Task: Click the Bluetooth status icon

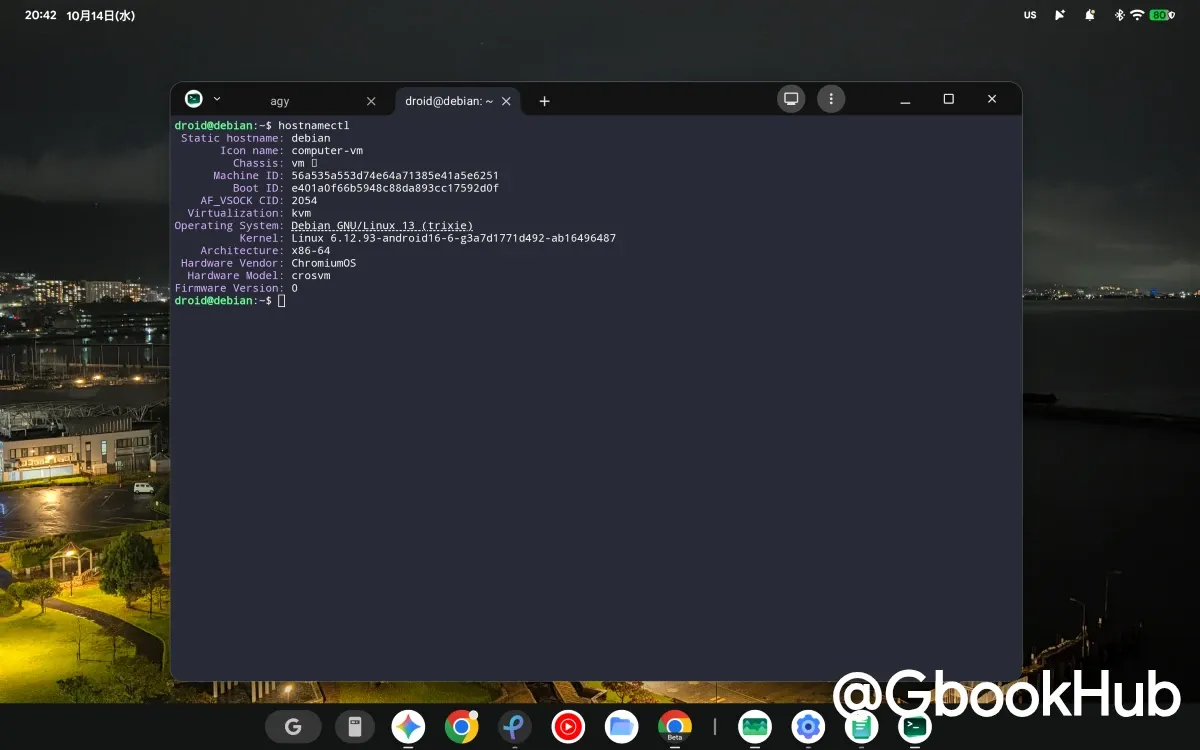Action: [1120, 15]
